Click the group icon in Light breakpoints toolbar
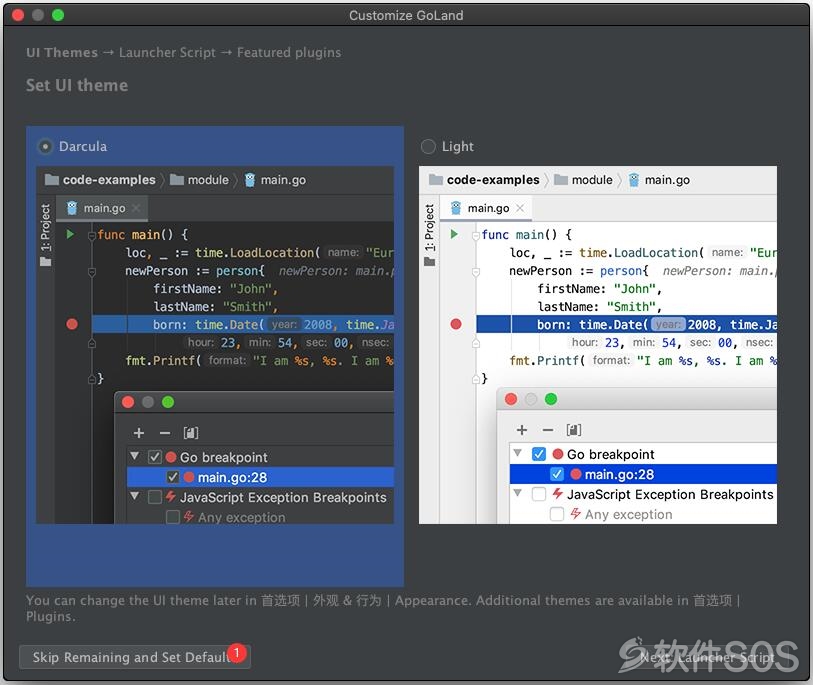The width and height of the screenshot is (813, 685). coord(573,430)
